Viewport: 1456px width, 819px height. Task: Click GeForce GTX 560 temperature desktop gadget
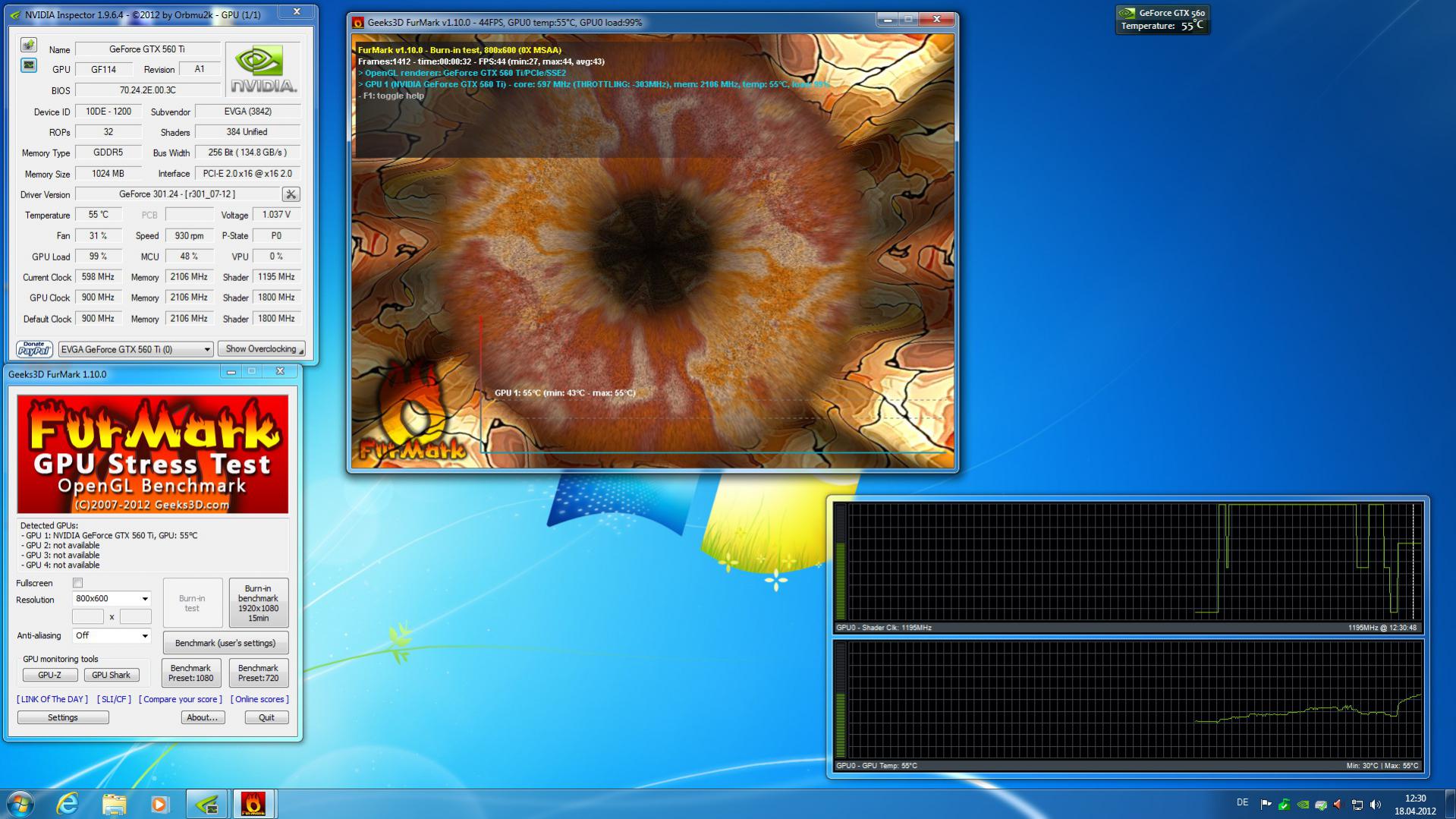point(1162,19)
